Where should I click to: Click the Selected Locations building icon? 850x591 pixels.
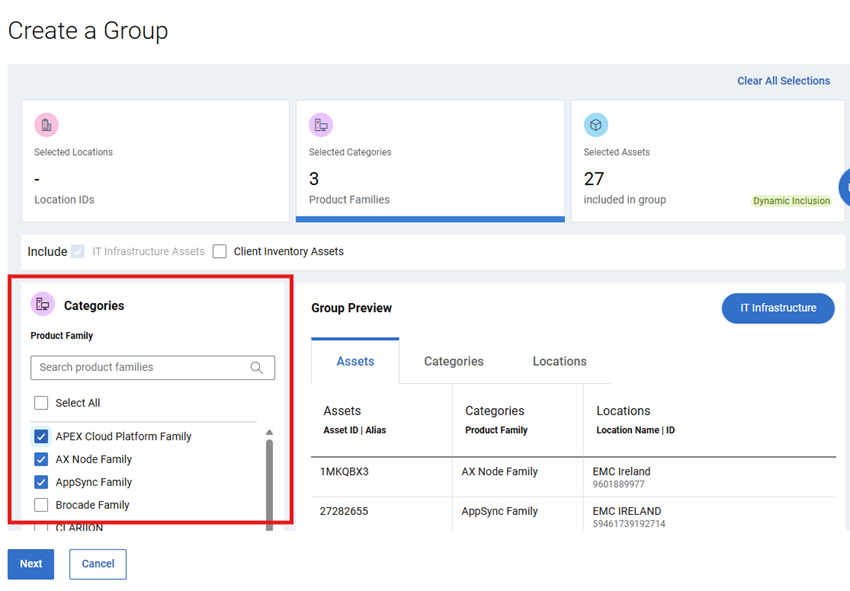(x=47, y=125)
